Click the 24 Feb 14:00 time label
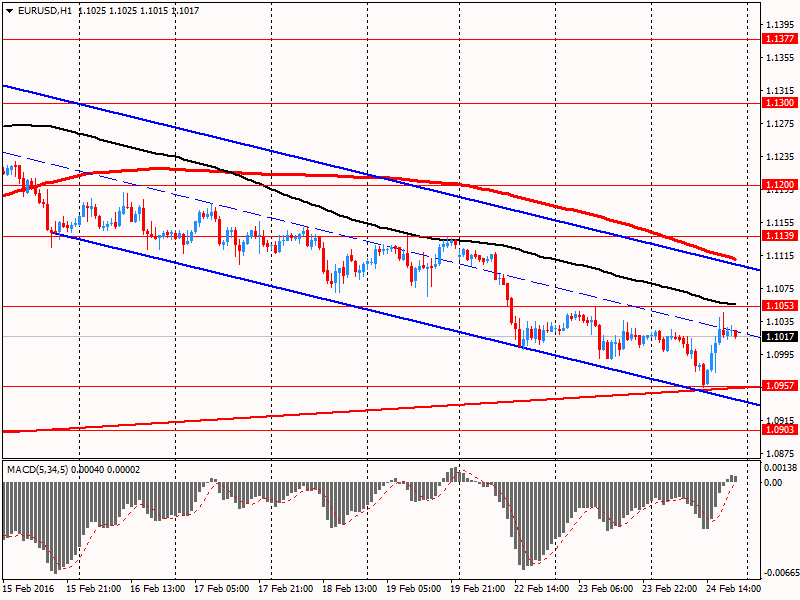Image resolution: width=800 pixels, height=600 pixels. tap(734, 589)
